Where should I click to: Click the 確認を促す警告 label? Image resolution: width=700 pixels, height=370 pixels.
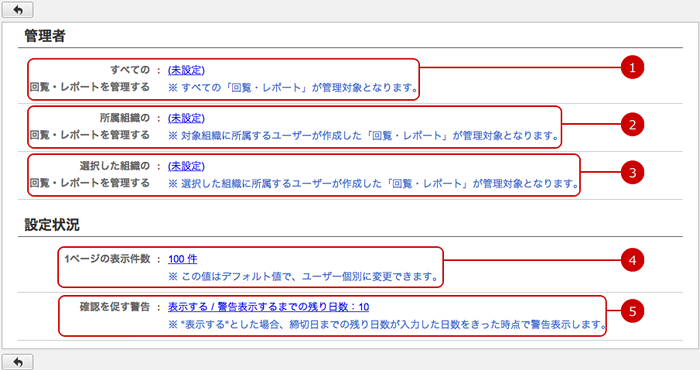tap(115, 307)
